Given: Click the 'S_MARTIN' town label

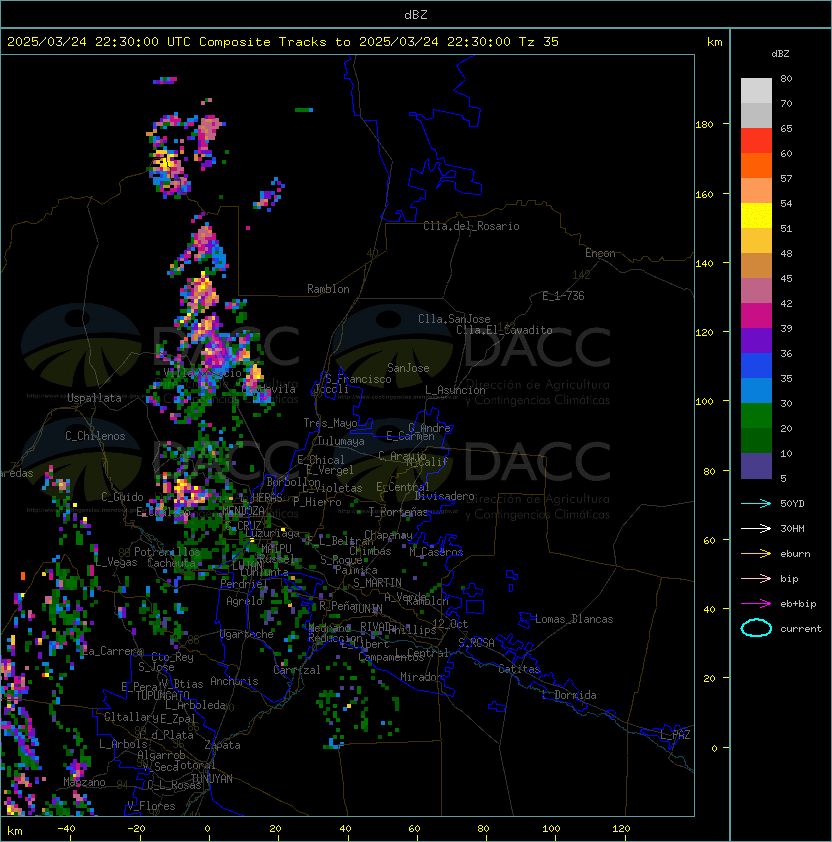Looking at the screenshot, I should pos(377,583).
